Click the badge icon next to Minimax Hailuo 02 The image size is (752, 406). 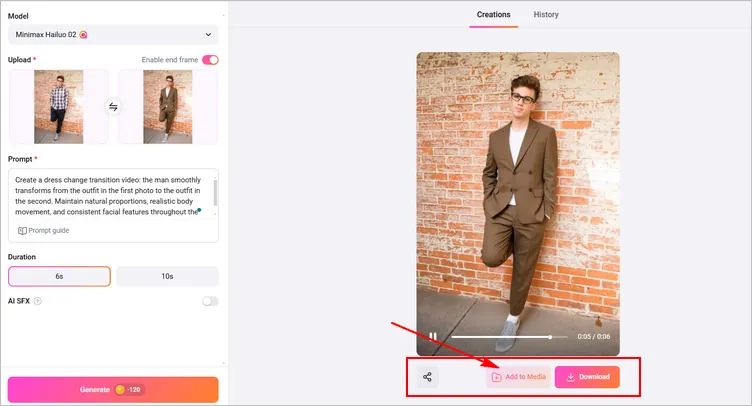83,35
